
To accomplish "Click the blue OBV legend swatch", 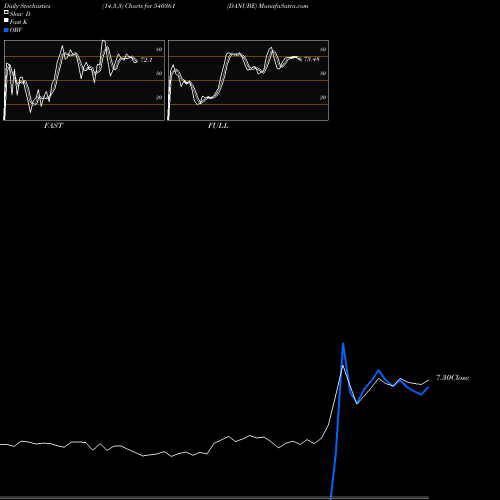I will 6,30.
